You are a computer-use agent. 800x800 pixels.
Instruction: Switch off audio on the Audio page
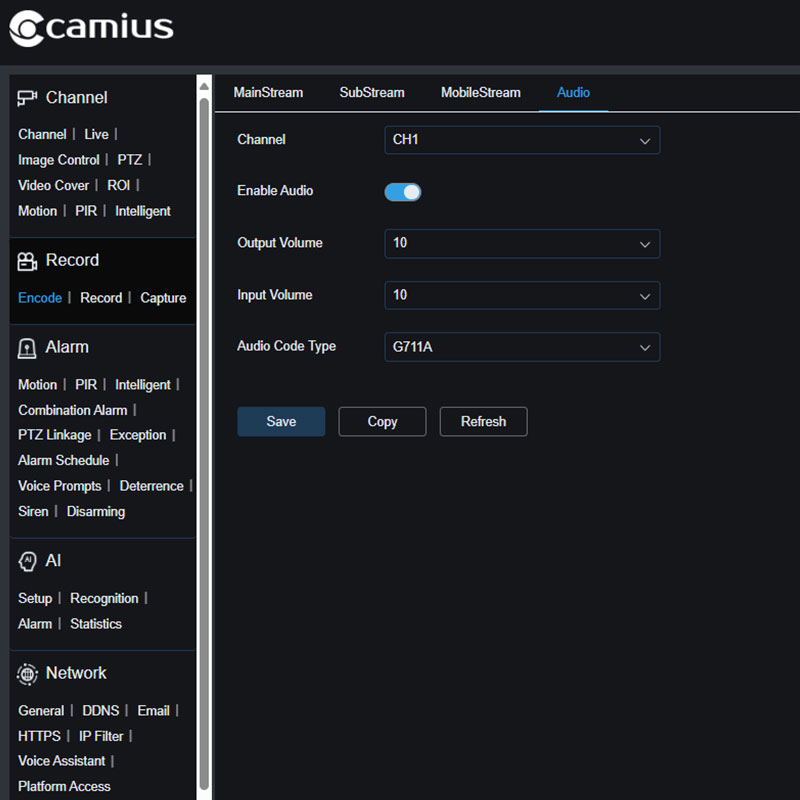coord(402,191)
